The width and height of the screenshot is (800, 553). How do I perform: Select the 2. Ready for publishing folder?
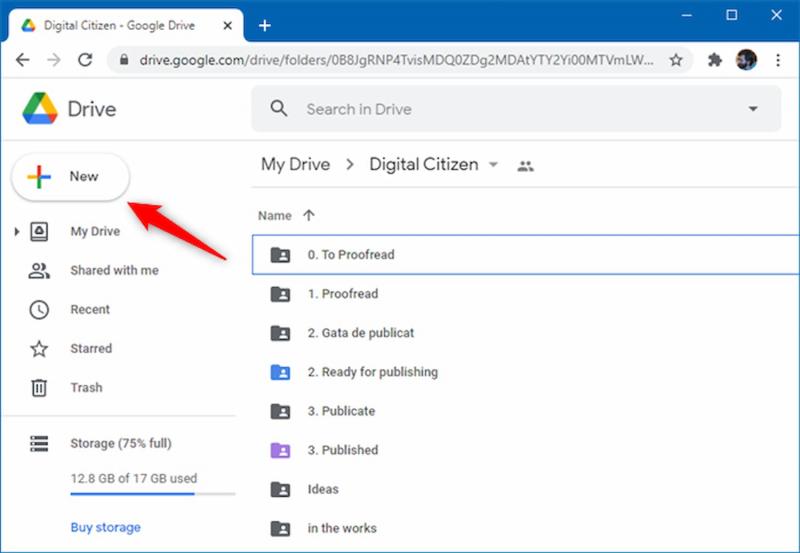[526, 372]
